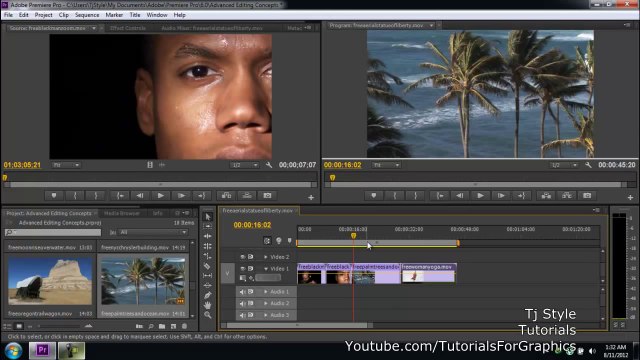This screenshot has width=640, height=360.
Task: Click the Project panel search field
Action: 53,232
